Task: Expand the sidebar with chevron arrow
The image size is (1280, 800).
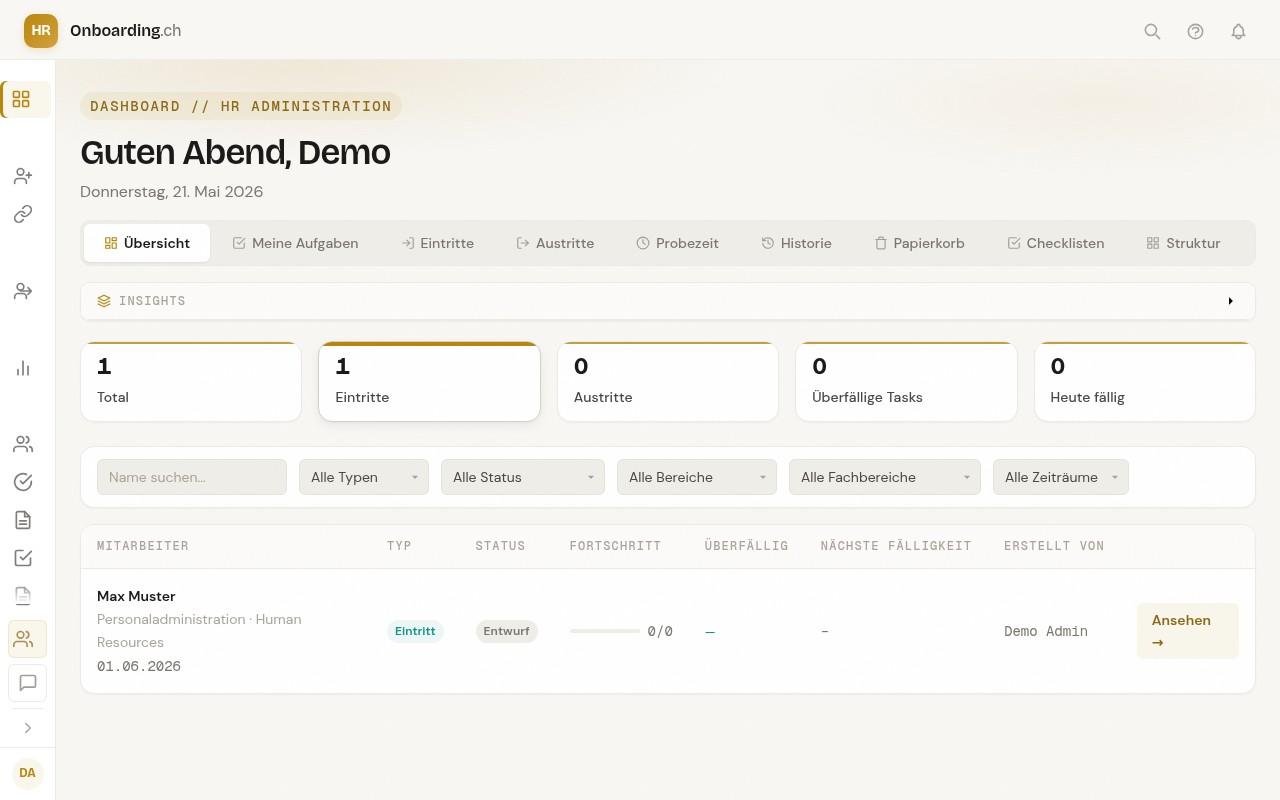Action: click(28, 728)
